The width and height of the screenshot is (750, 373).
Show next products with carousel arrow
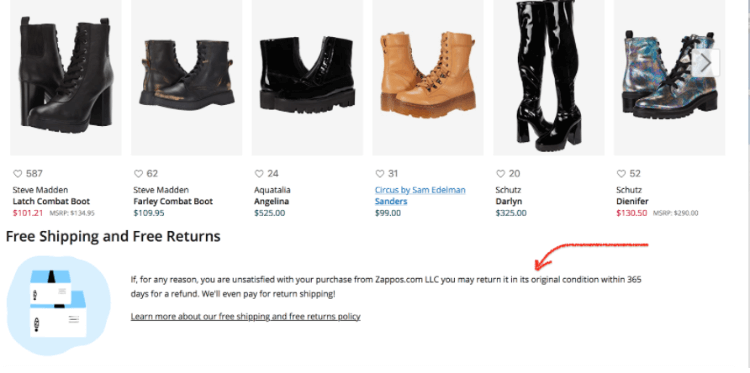point(706,63)
